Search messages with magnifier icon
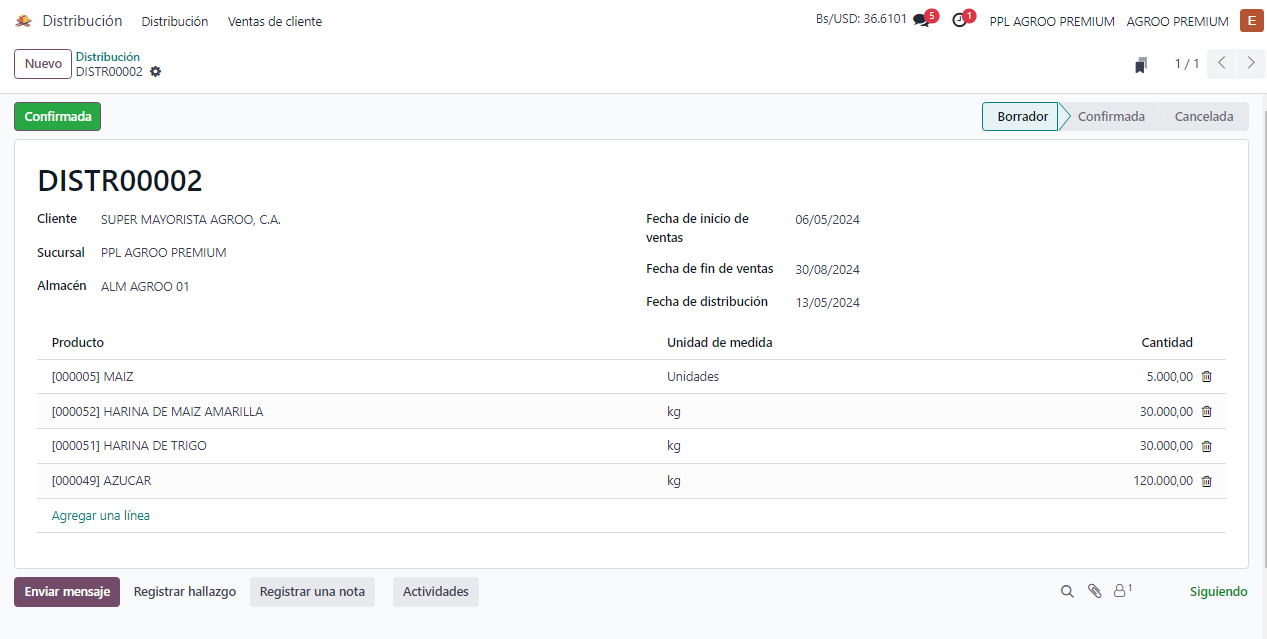The height and width of the screenshot is (639, 1267). click(x=1067, y=592)
